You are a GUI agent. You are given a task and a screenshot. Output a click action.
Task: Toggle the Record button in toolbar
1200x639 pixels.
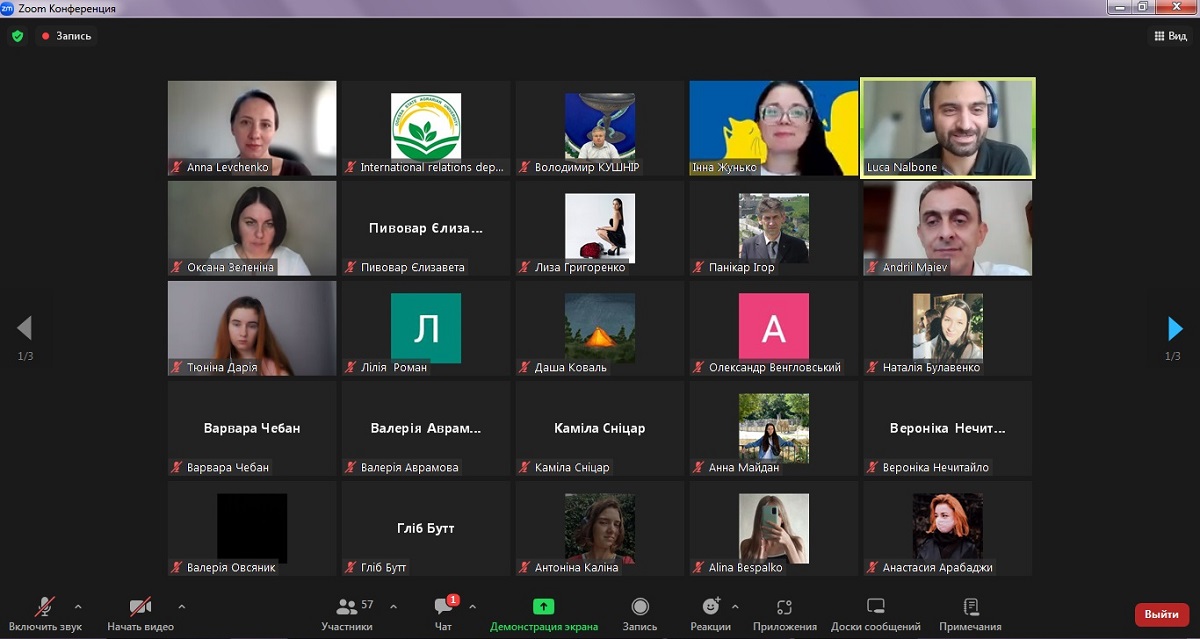640,607
